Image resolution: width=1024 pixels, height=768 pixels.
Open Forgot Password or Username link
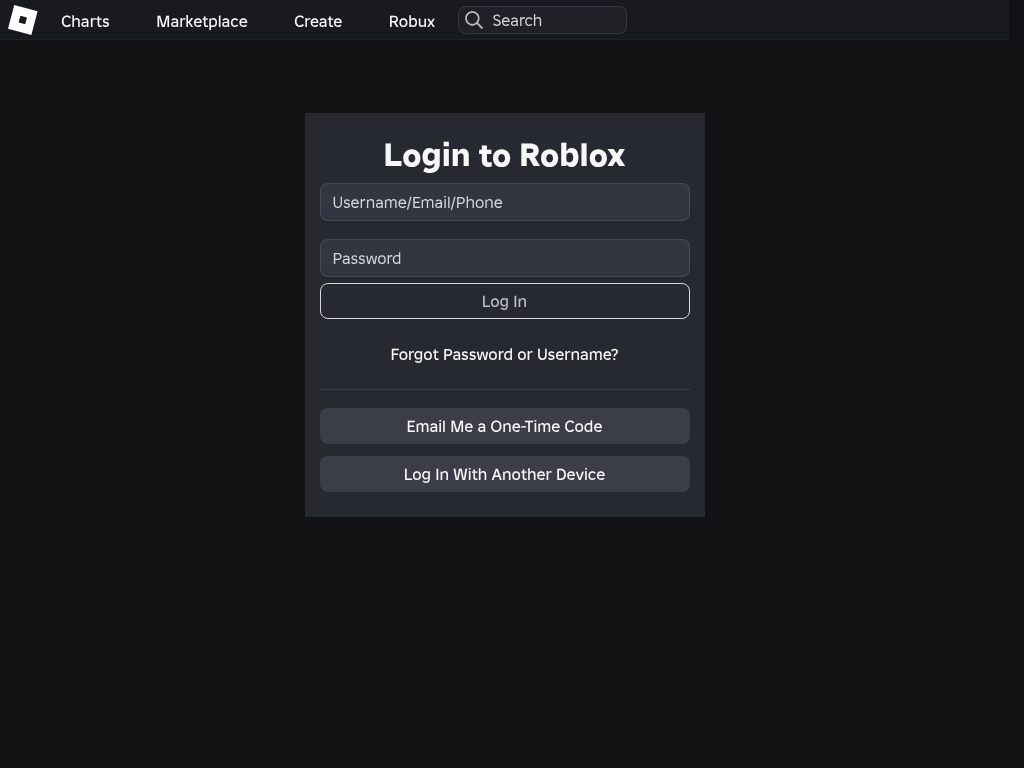pyautogui.click(x=504, y=355)
